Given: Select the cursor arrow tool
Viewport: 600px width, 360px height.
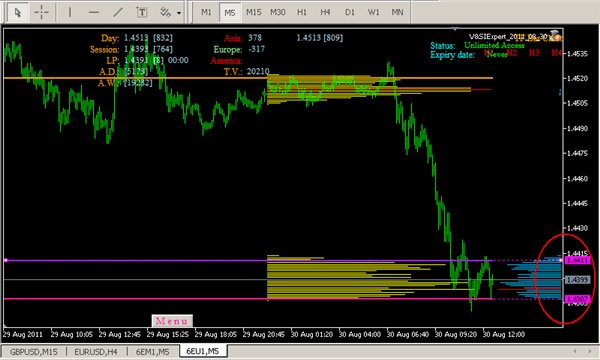Looking at the screenshot, I should pos(18,12).
